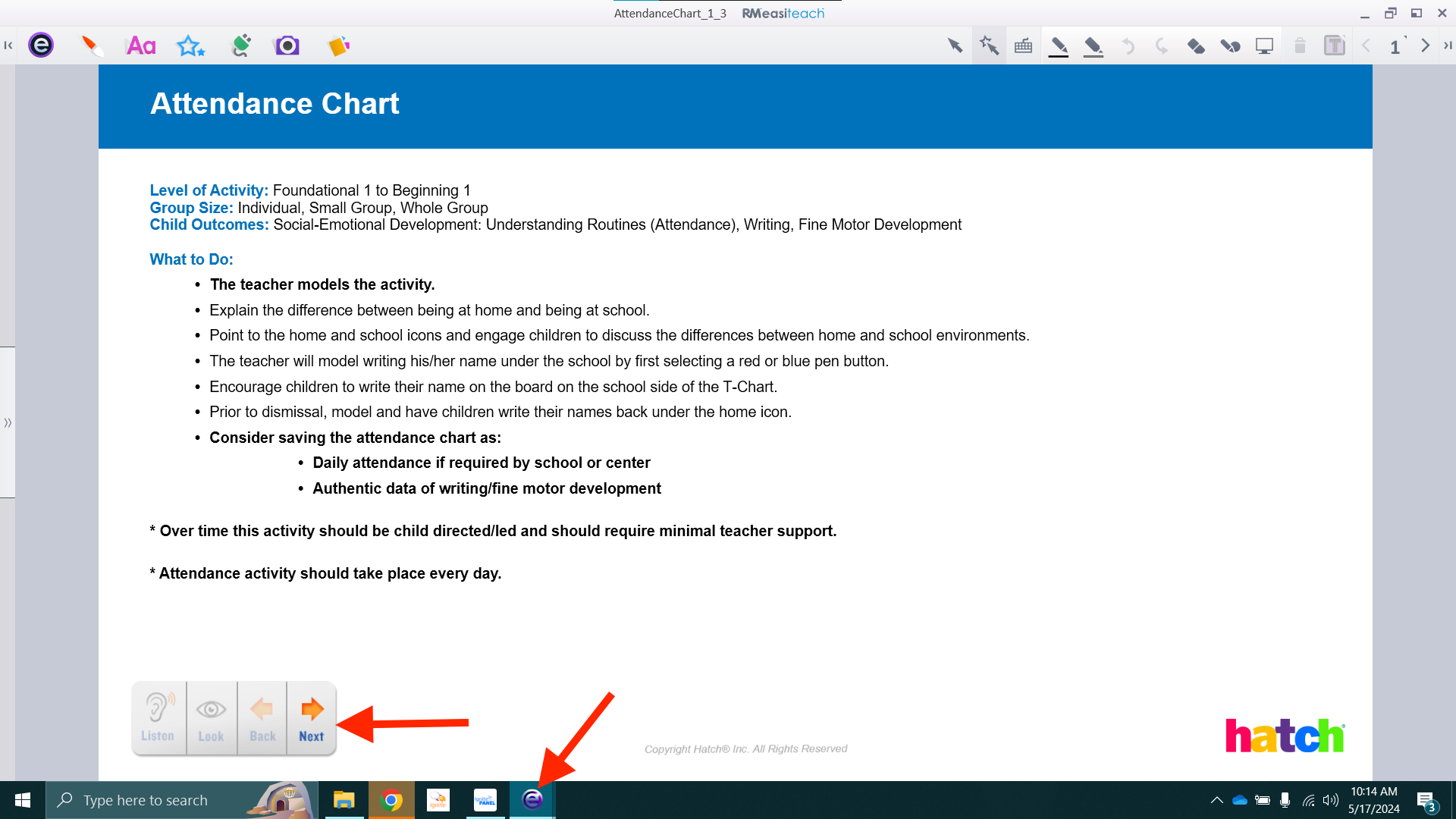The image size is (1456, 819).
Task: Select the paintbrush drawing tools icon
Action: (92, 45)
